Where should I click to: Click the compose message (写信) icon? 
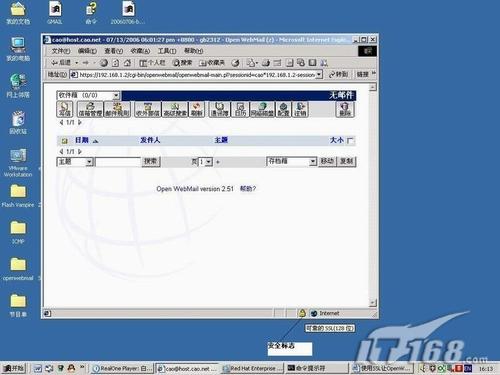65,109
